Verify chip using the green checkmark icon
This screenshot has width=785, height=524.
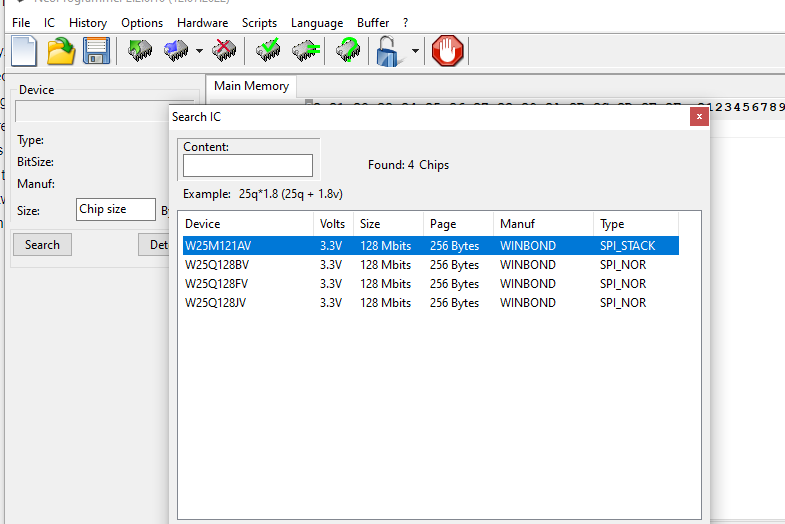point(268,50)
